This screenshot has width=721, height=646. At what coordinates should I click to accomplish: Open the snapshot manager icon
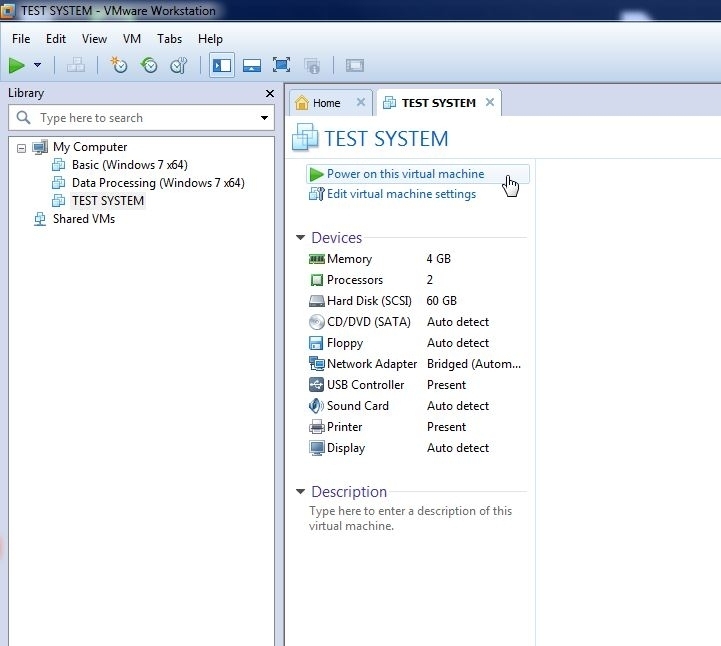click(179, 66)
